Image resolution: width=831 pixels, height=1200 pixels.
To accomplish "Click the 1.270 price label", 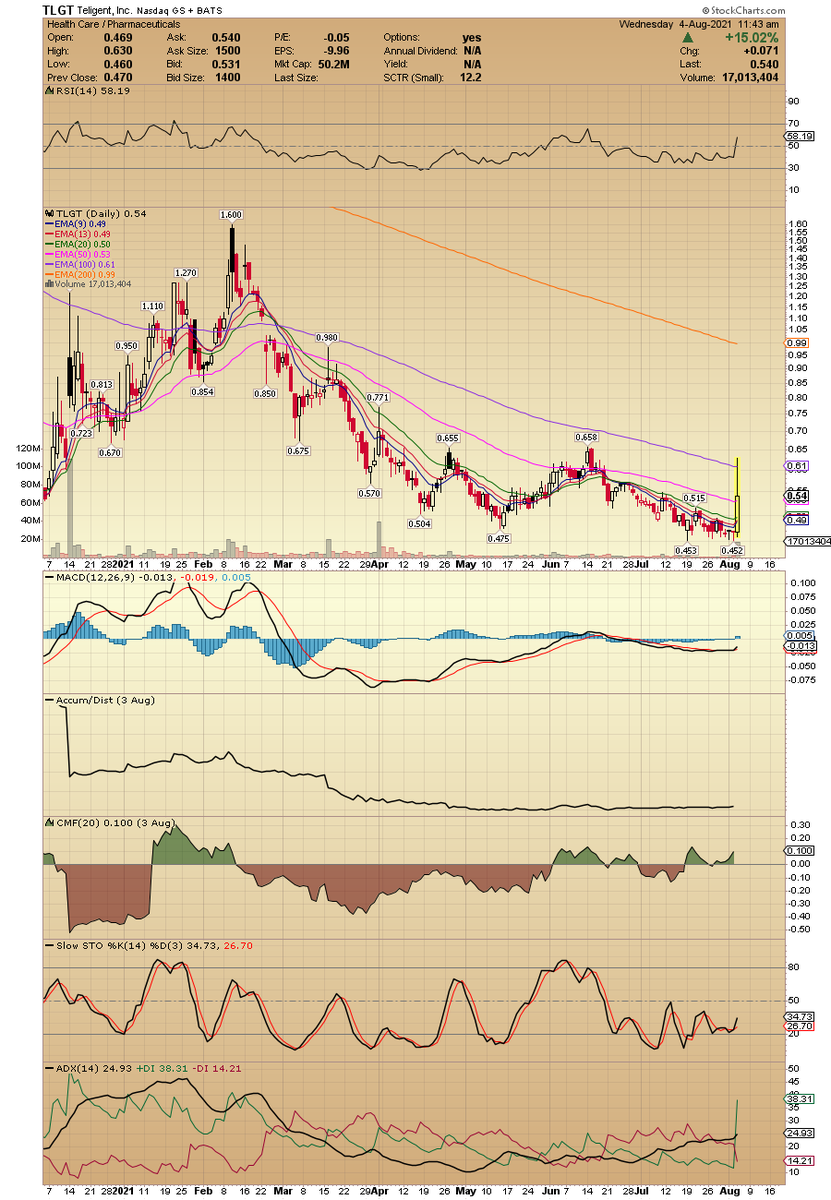I will 185,273.
